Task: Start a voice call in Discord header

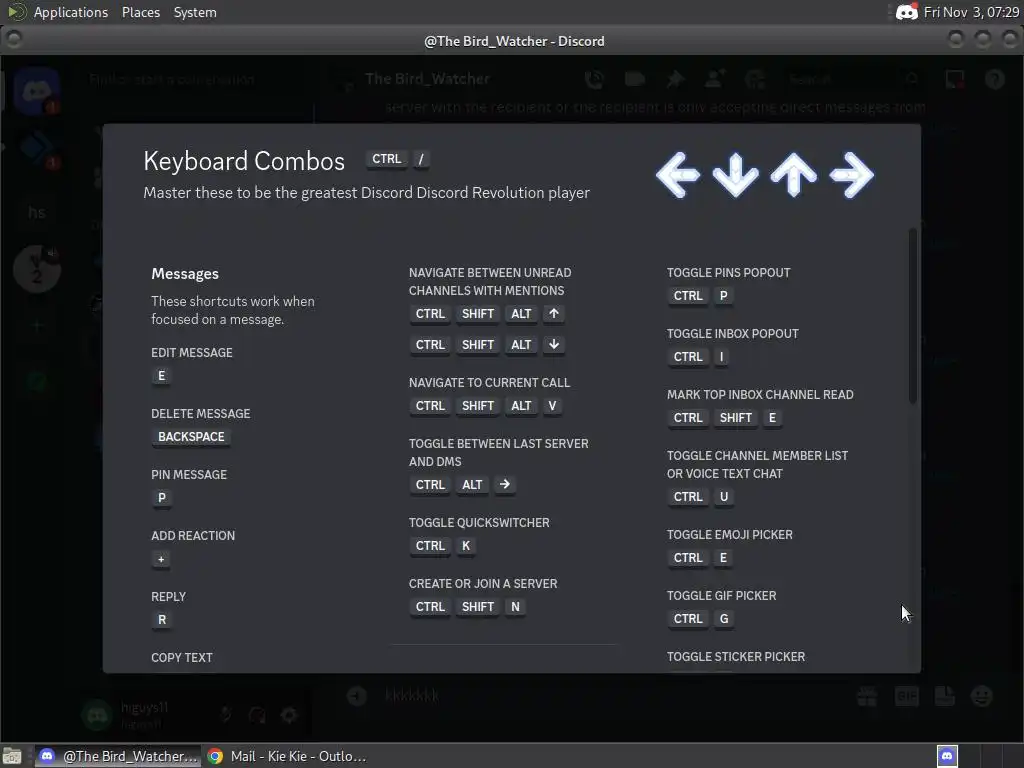Action: [x=594, y=80]
